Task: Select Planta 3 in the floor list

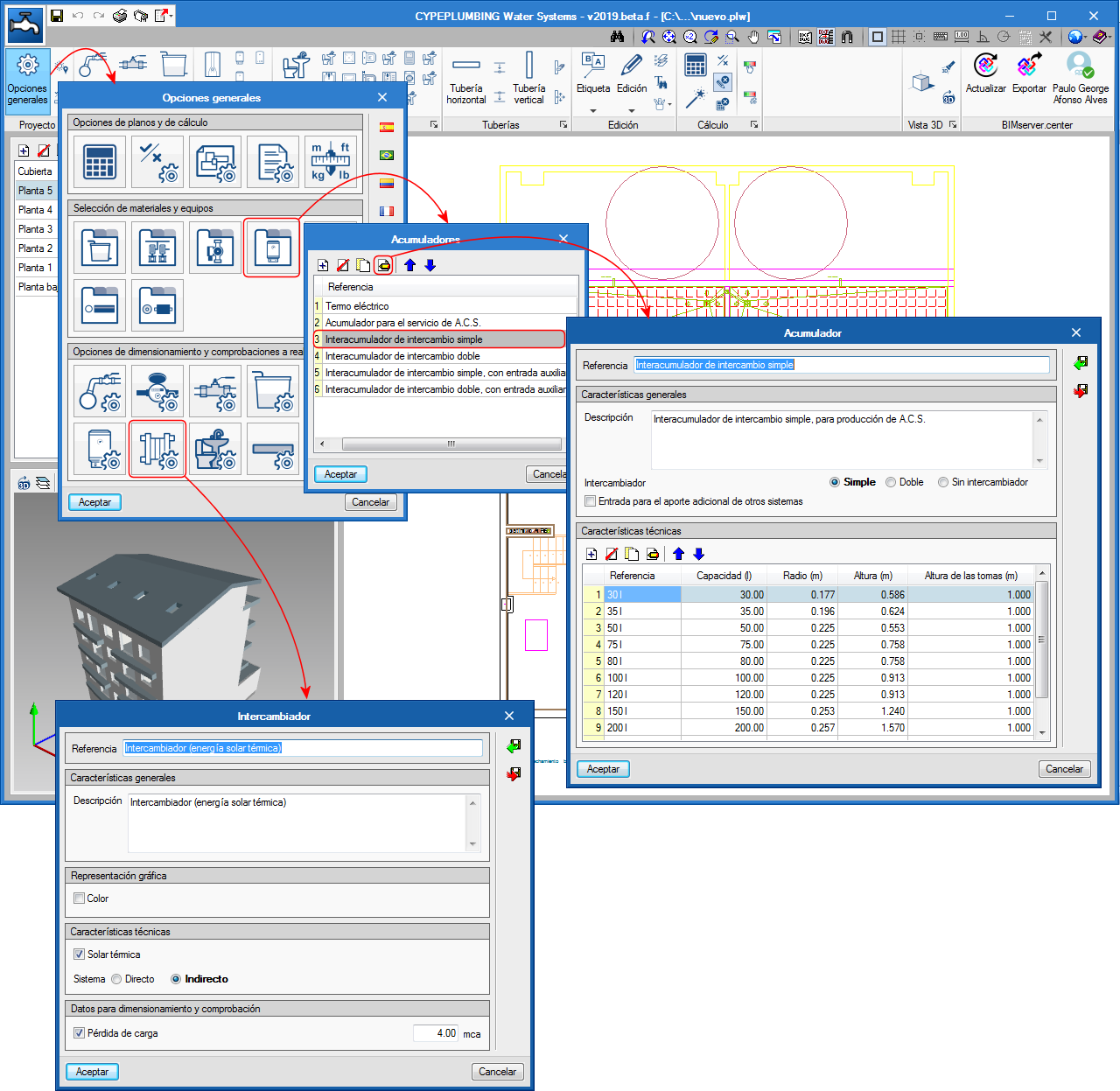Action: (x=35, y=229)
